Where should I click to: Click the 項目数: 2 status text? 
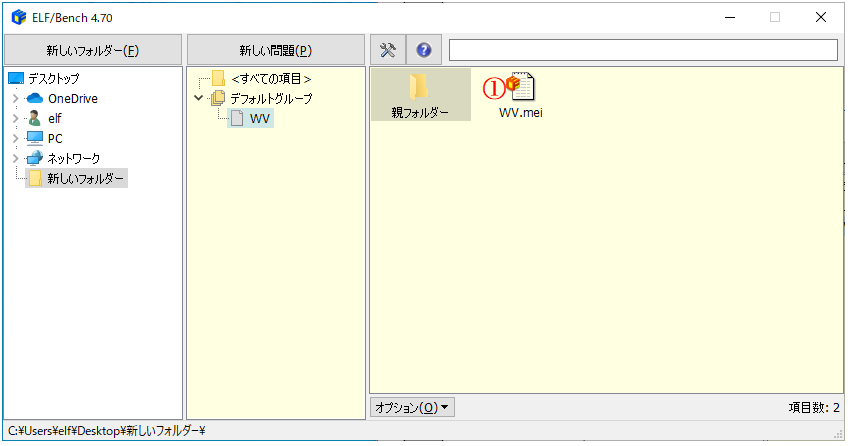click(x=814, y=407)
